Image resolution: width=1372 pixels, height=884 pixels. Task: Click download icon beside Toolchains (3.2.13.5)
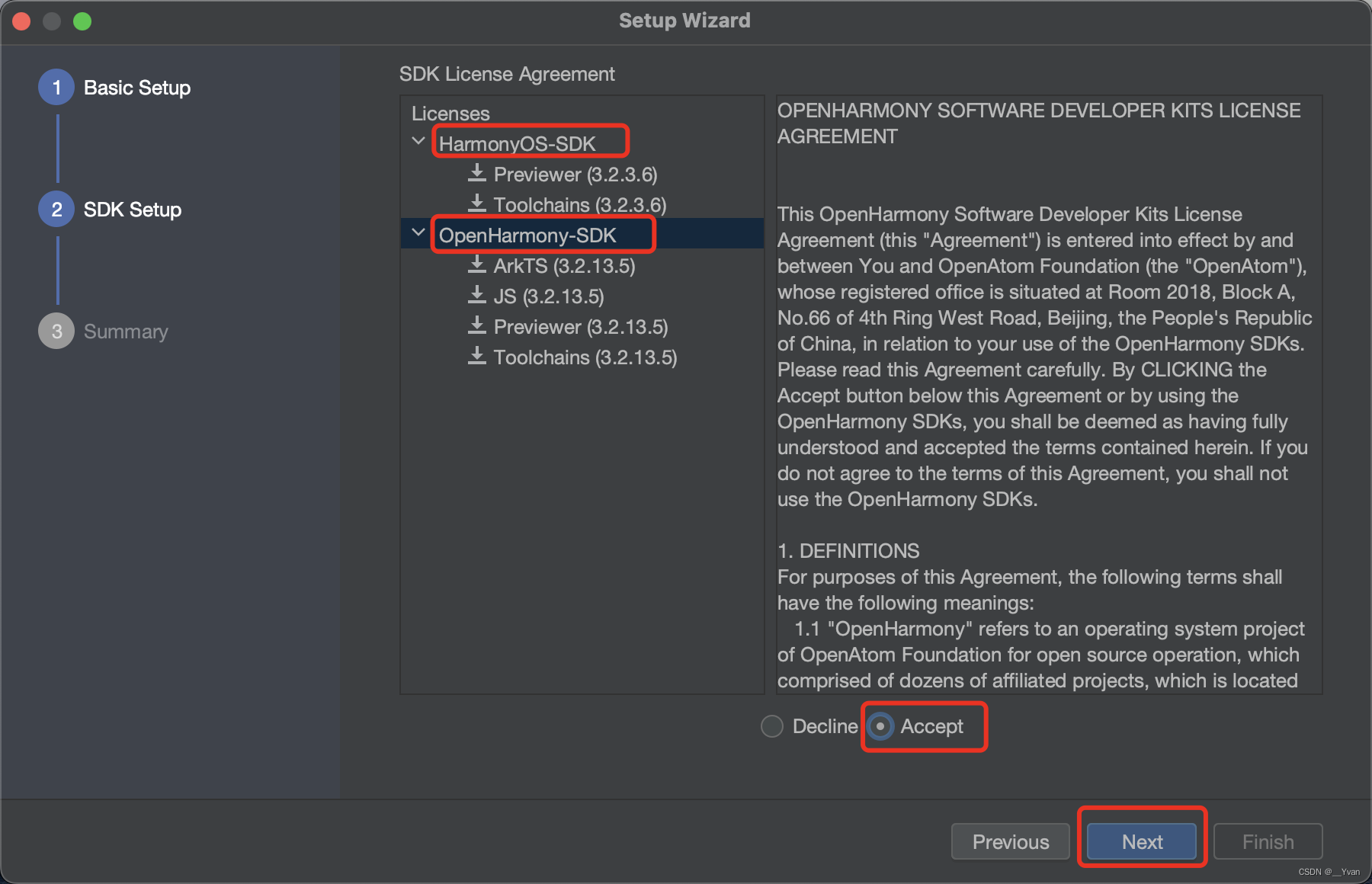tap(477, 356)
